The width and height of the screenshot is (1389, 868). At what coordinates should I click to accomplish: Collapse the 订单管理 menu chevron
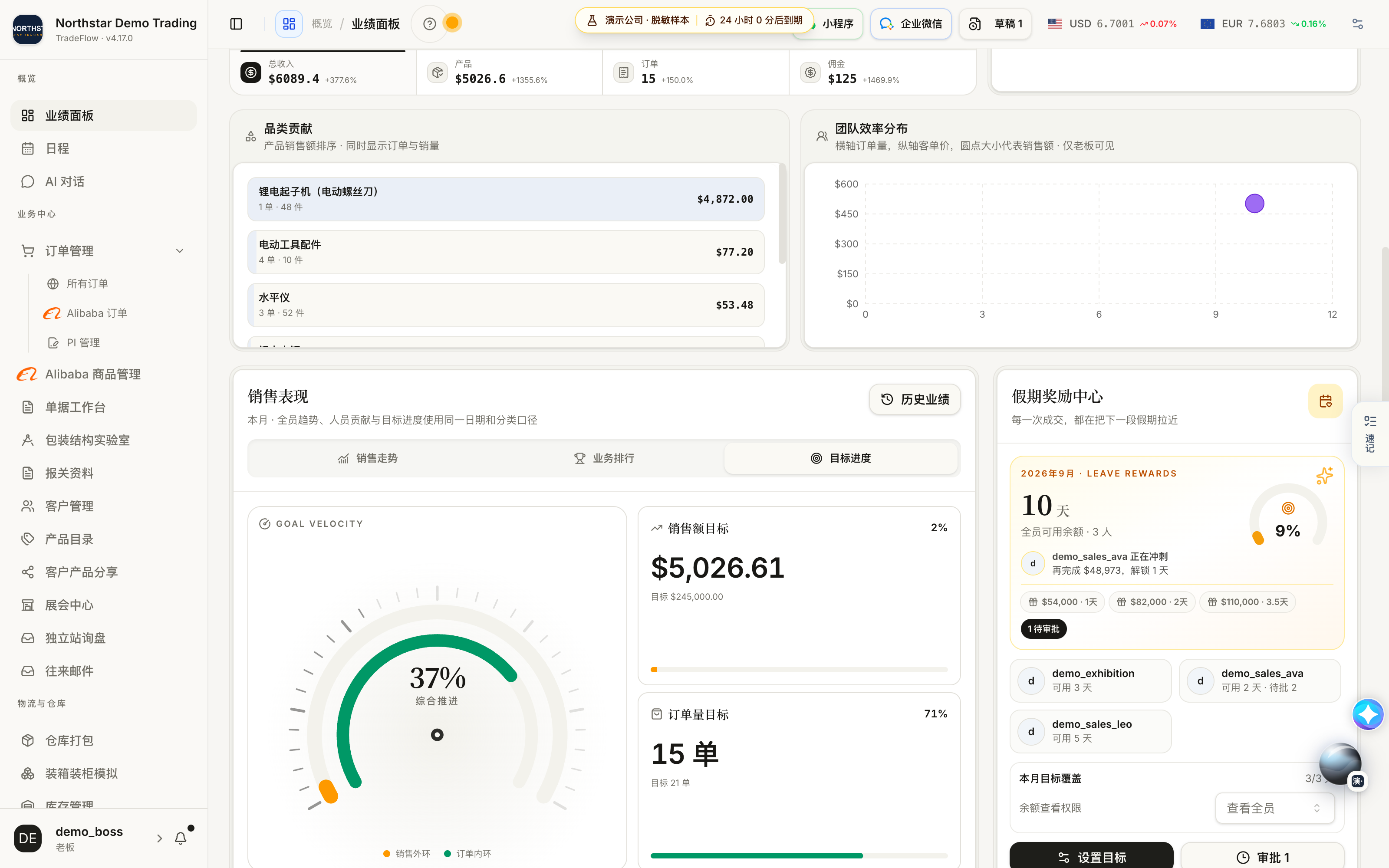tap(180, 251)
